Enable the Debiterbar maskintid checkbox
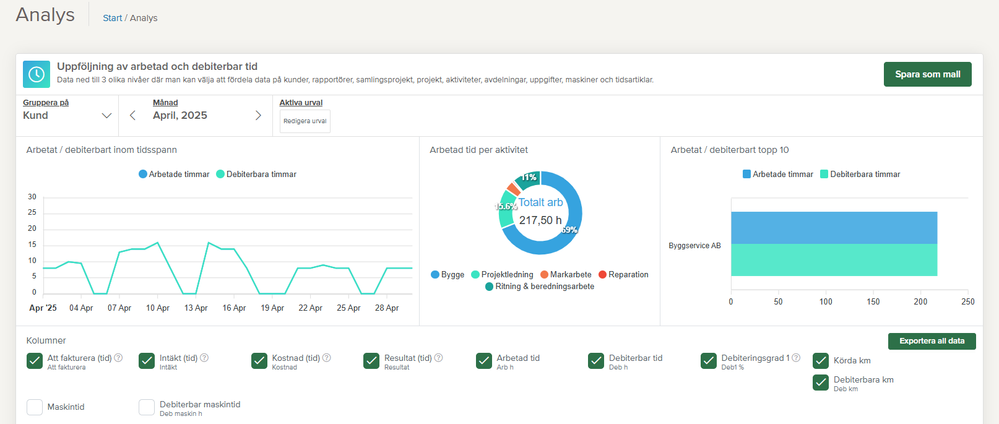 coord(147,407)
